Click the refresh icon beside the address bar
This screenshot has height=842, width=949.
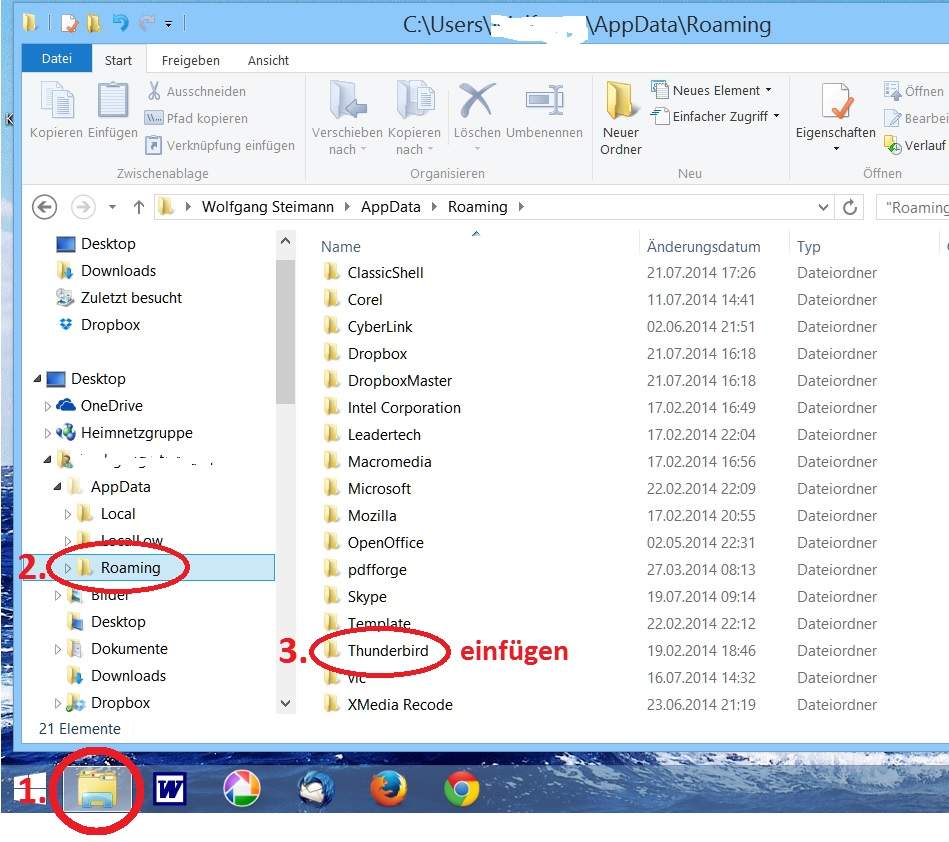coord(849,207)
